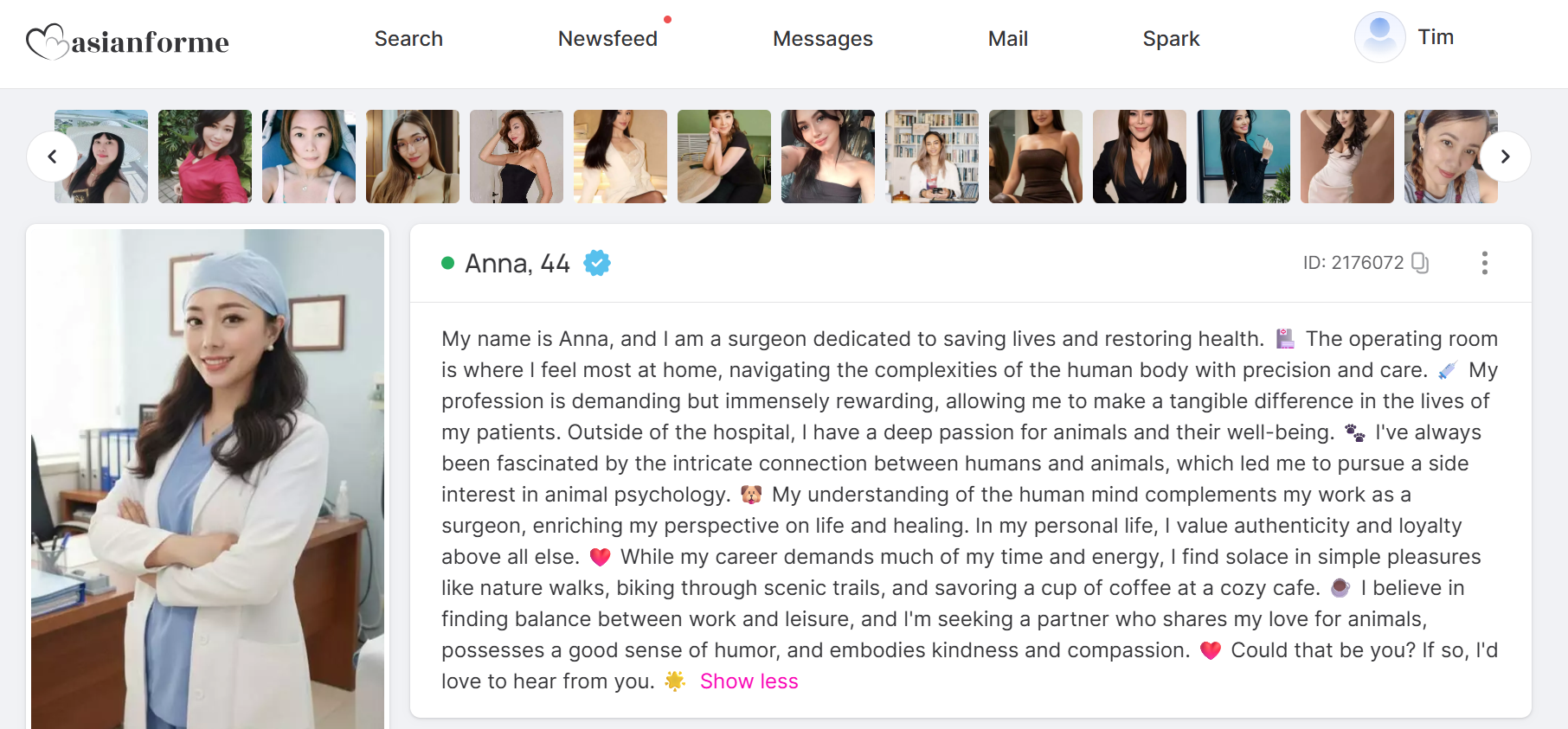Open the Mail section

pyautogui.click(x=1007, y=39)
